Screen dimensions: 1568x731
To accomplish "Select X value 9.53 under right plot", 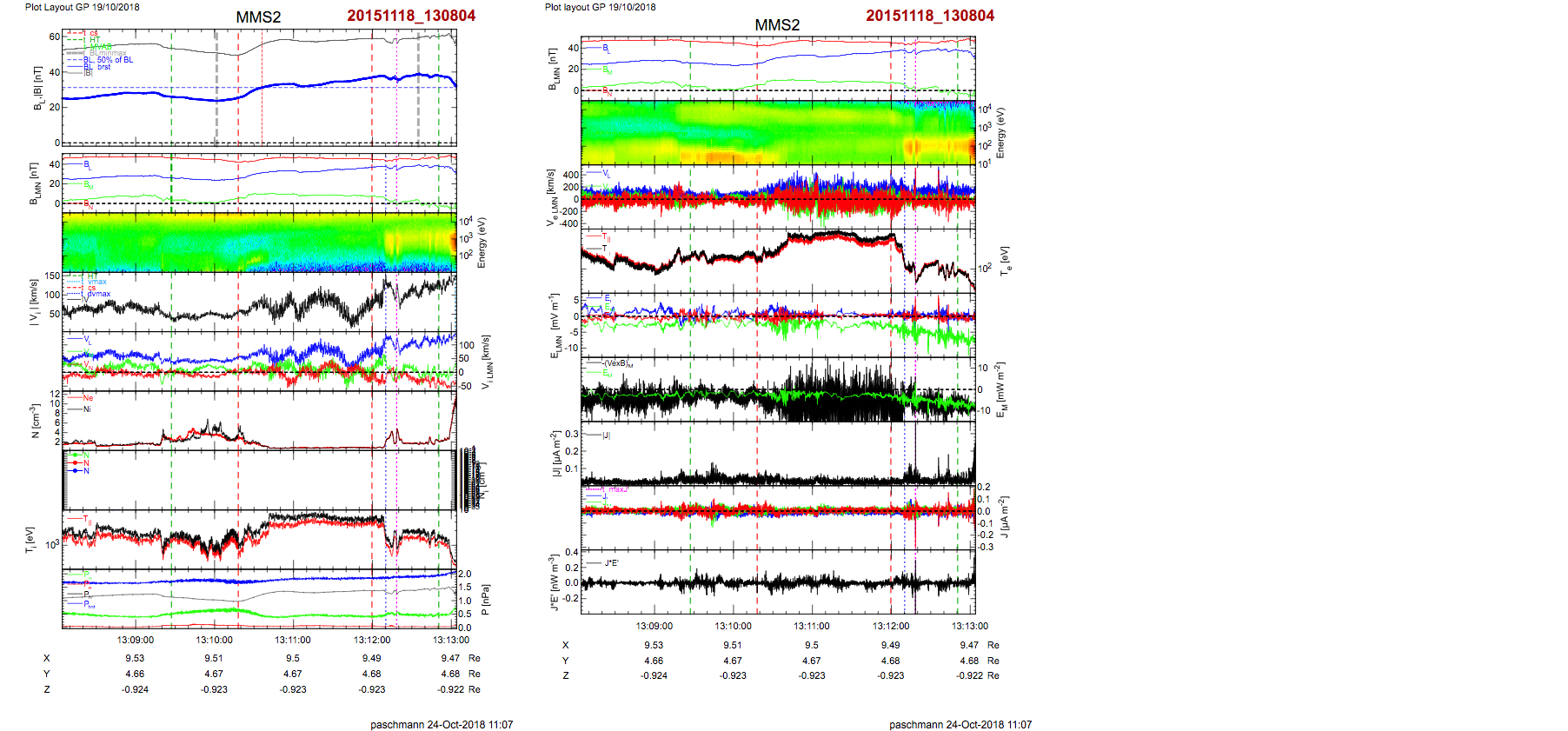I will (654, 645).
